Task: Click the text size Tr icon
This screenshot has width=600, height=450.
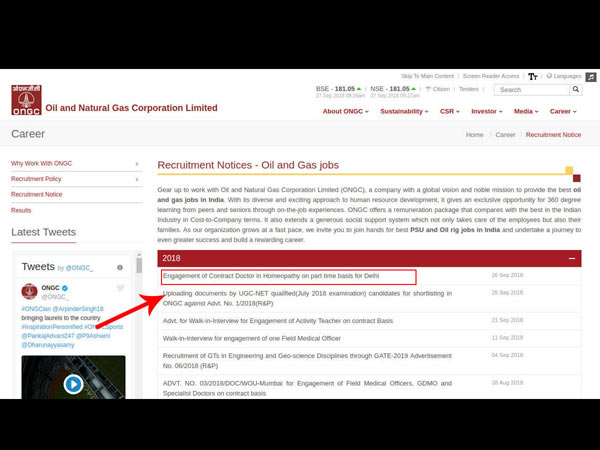Action: [533, 77]
